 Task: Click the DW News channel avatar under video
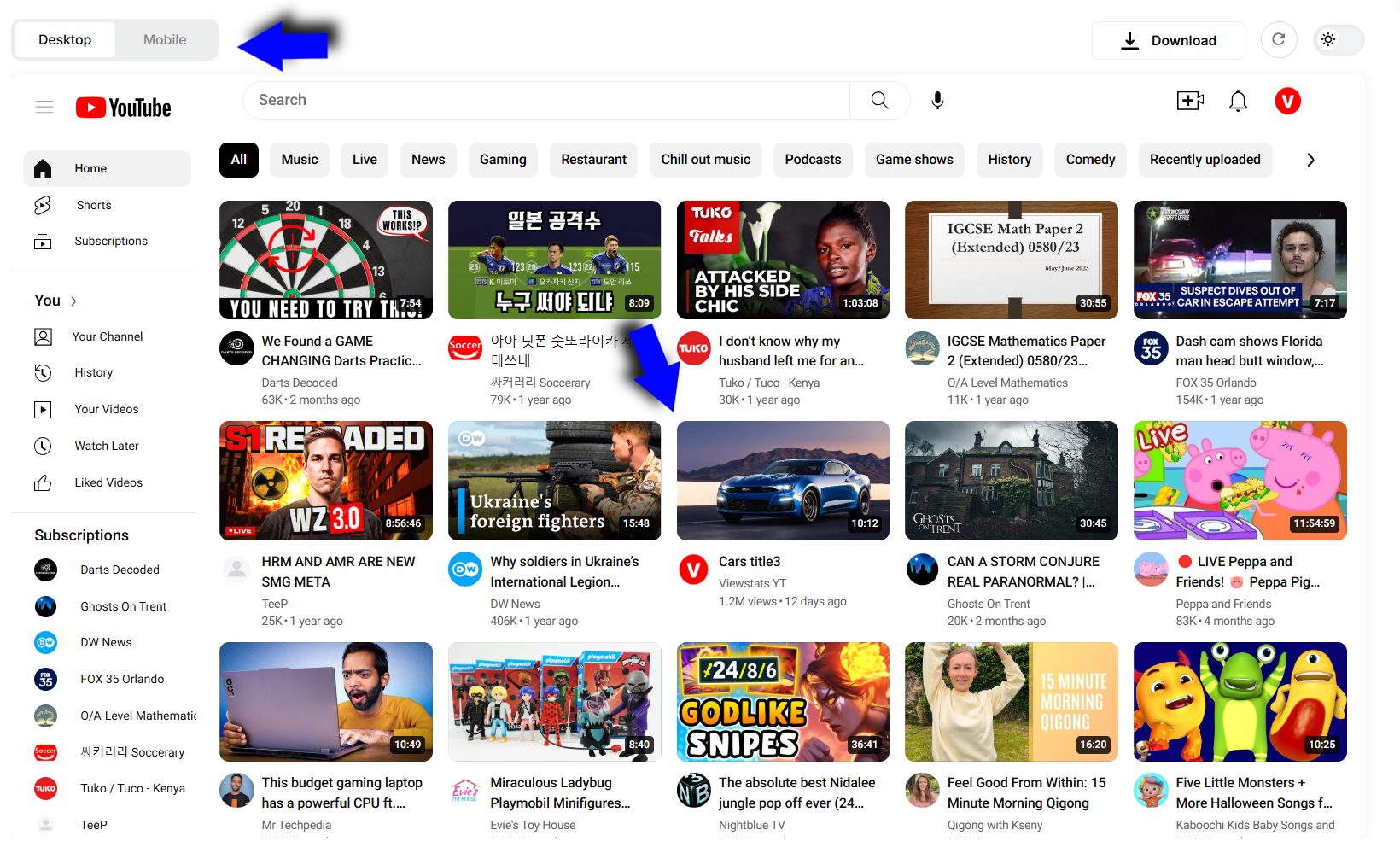[465, 570]
